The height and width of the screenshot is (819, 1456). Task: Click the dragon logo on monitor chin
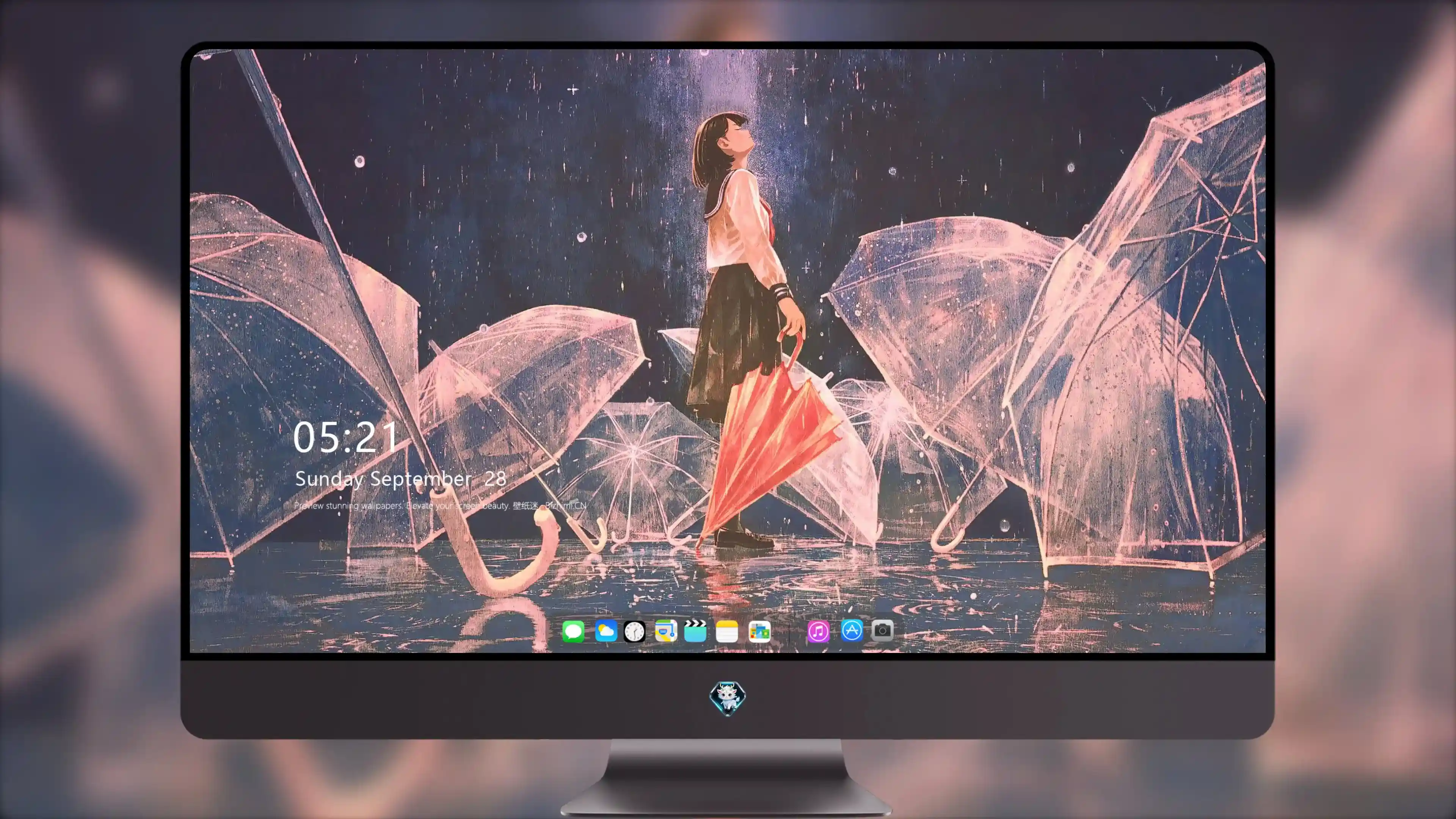click(x=728, y=698)
